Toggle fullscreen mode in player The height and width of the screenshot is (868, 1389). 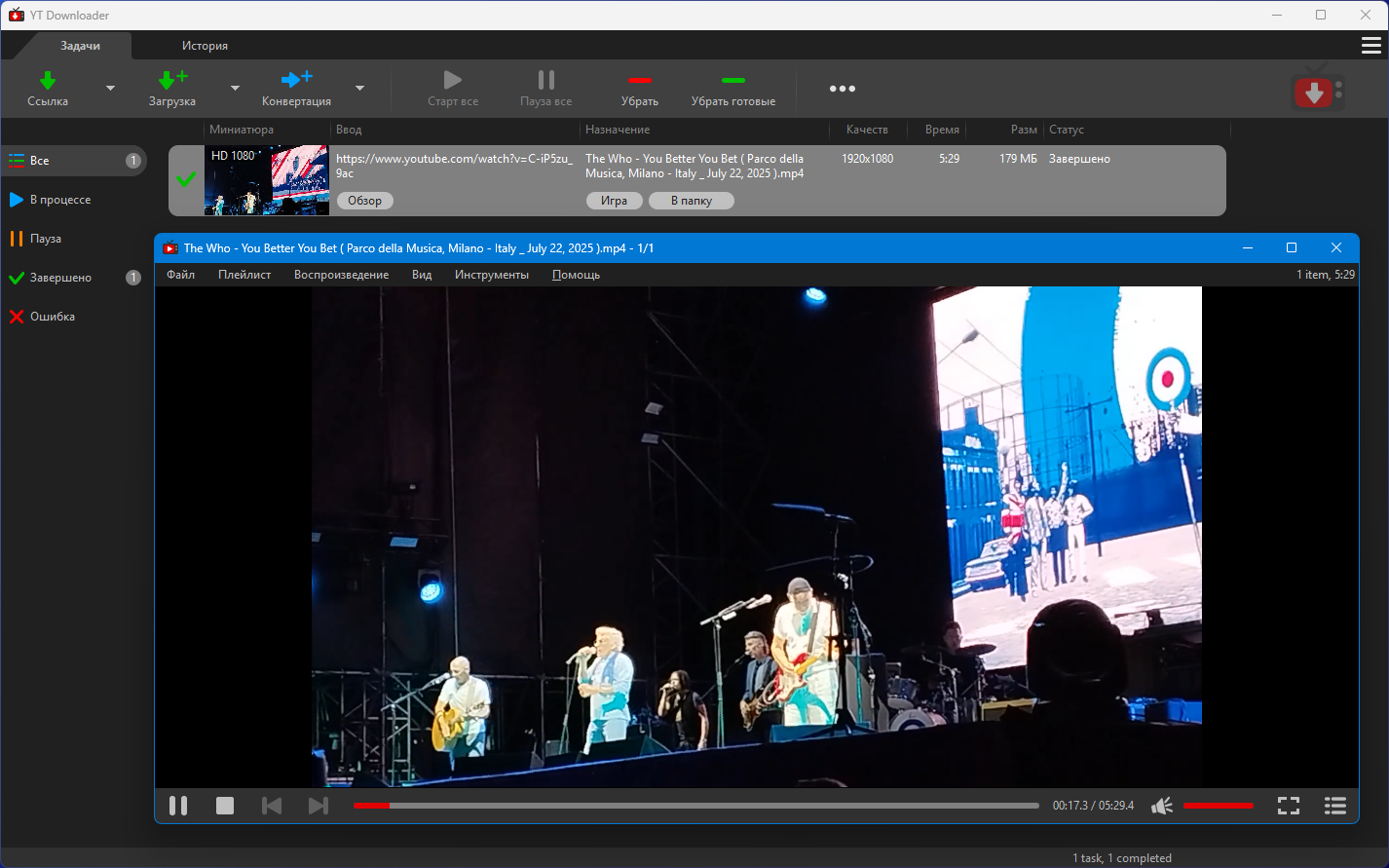click(x=1289, y=806)
